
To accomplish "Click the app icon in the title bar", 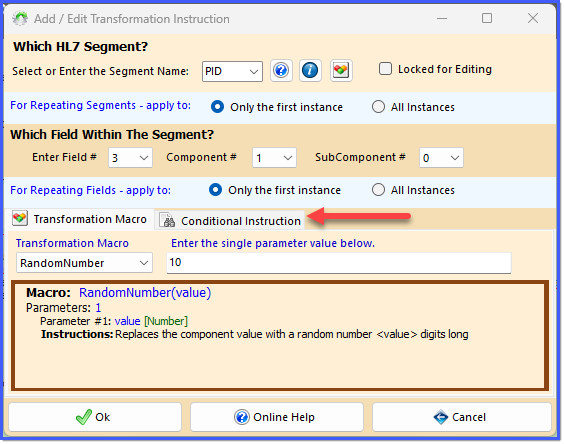I will (20, 18).
